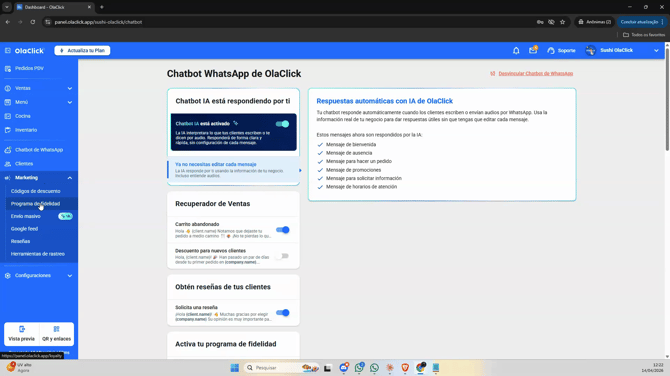The width and height of the screenshot is (670, 376).
Task: Click the Configuraciones gear icon
Action: [8, 276]
